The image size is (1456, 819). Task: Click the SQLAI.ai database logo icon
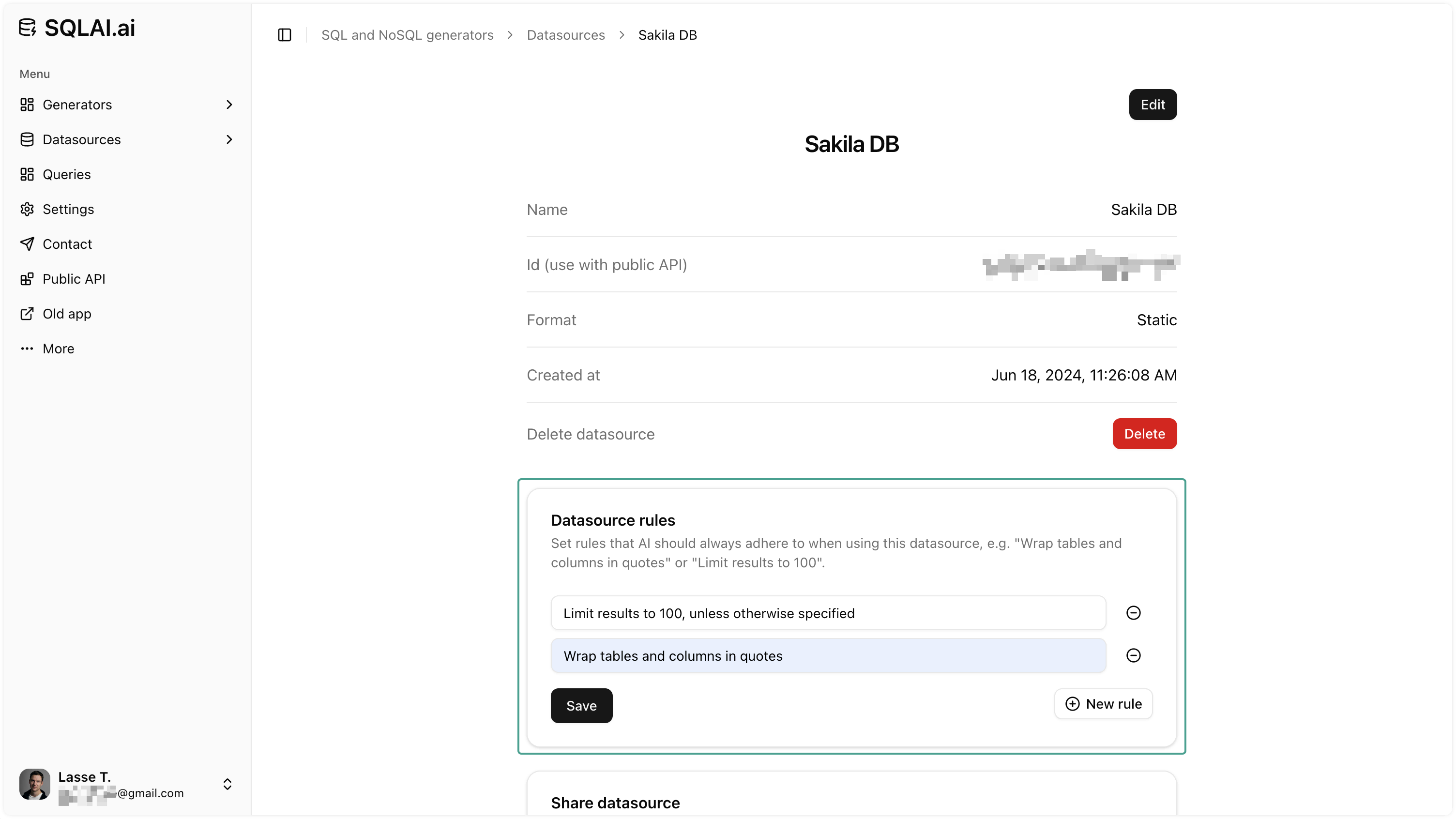28,27
